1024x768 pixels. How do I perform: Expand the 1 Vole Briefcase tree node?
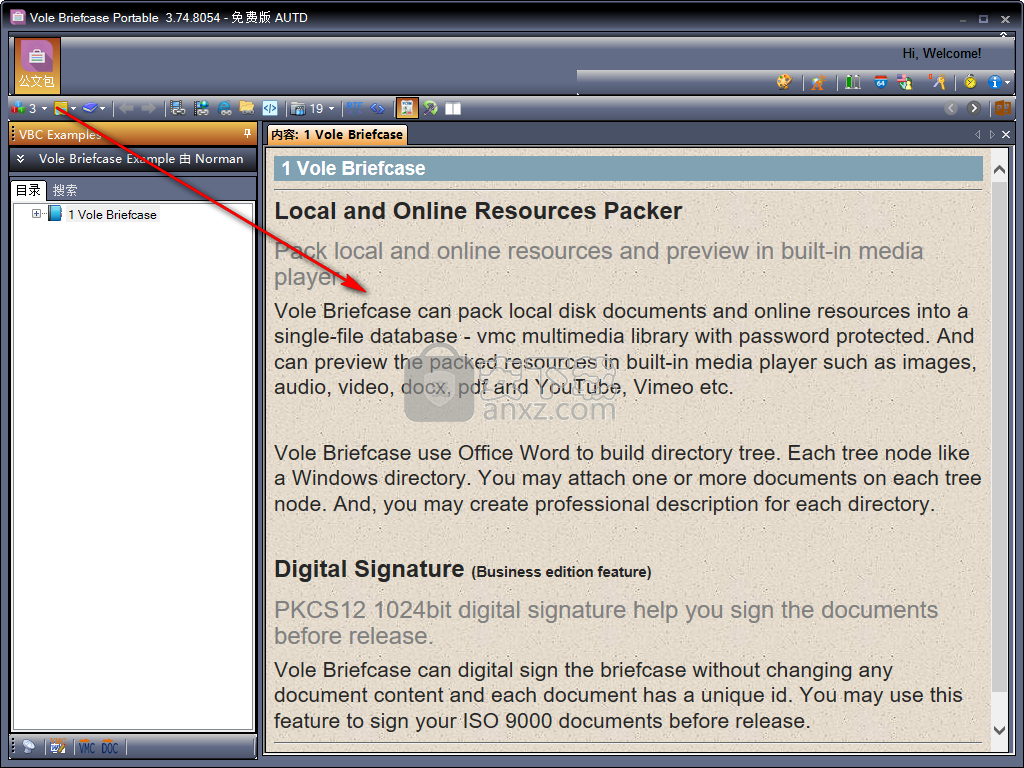(x=36, y=214)
